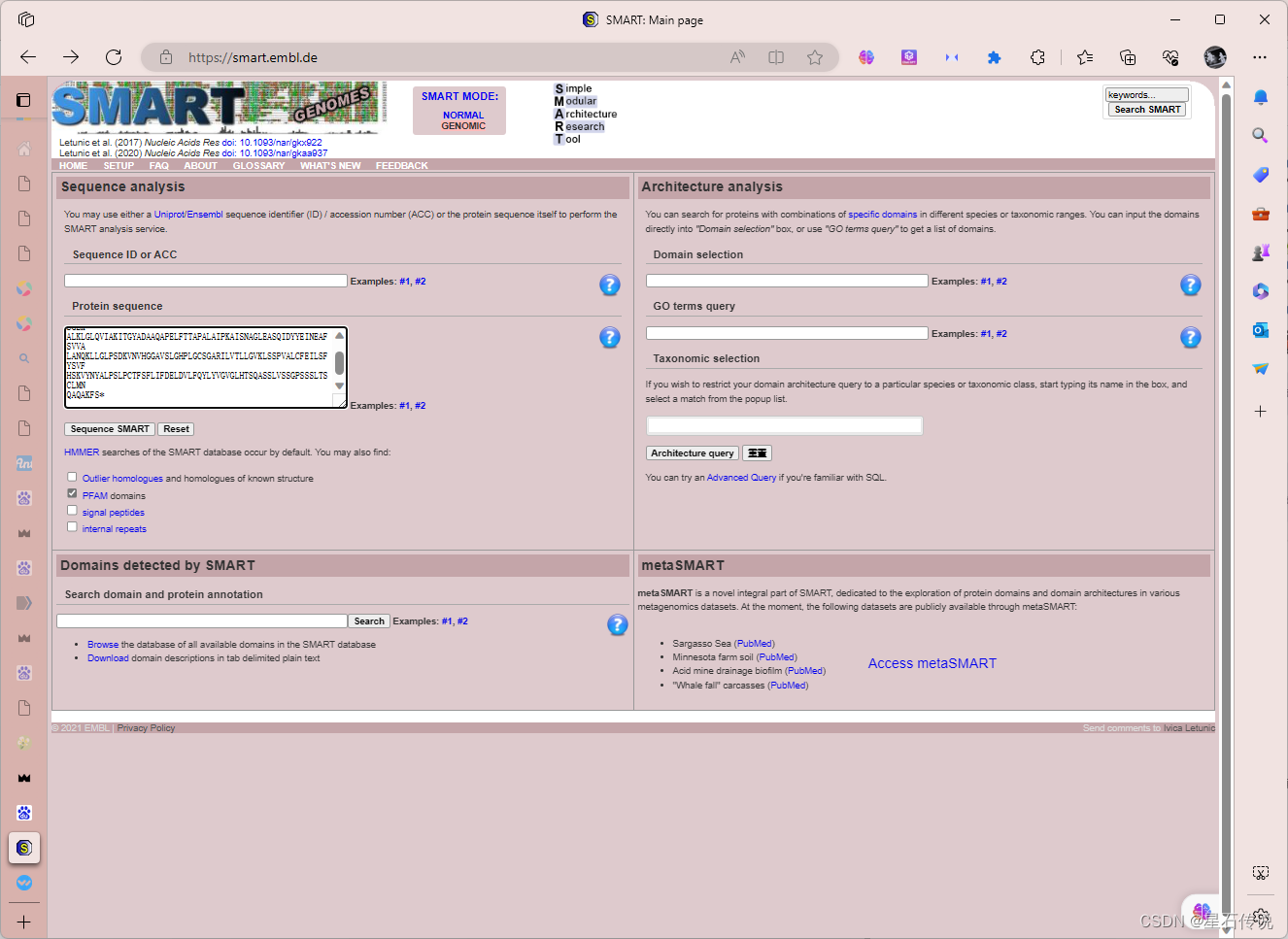
Task: Uncheck PFAM domains option
Action: [x=72, y=493]
